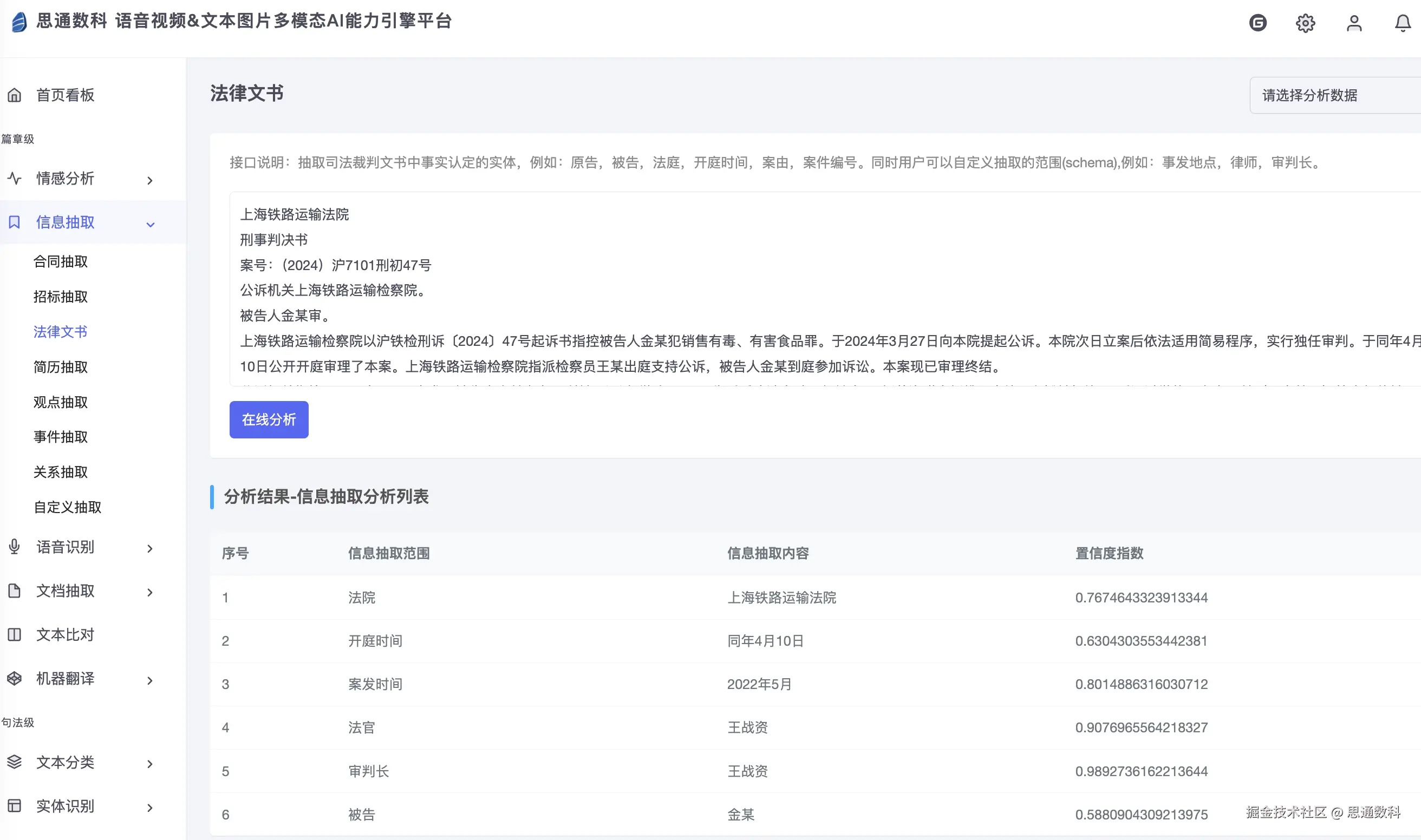
Task: Collapse the 信息抽取 menu chevron
Action: 150,224
